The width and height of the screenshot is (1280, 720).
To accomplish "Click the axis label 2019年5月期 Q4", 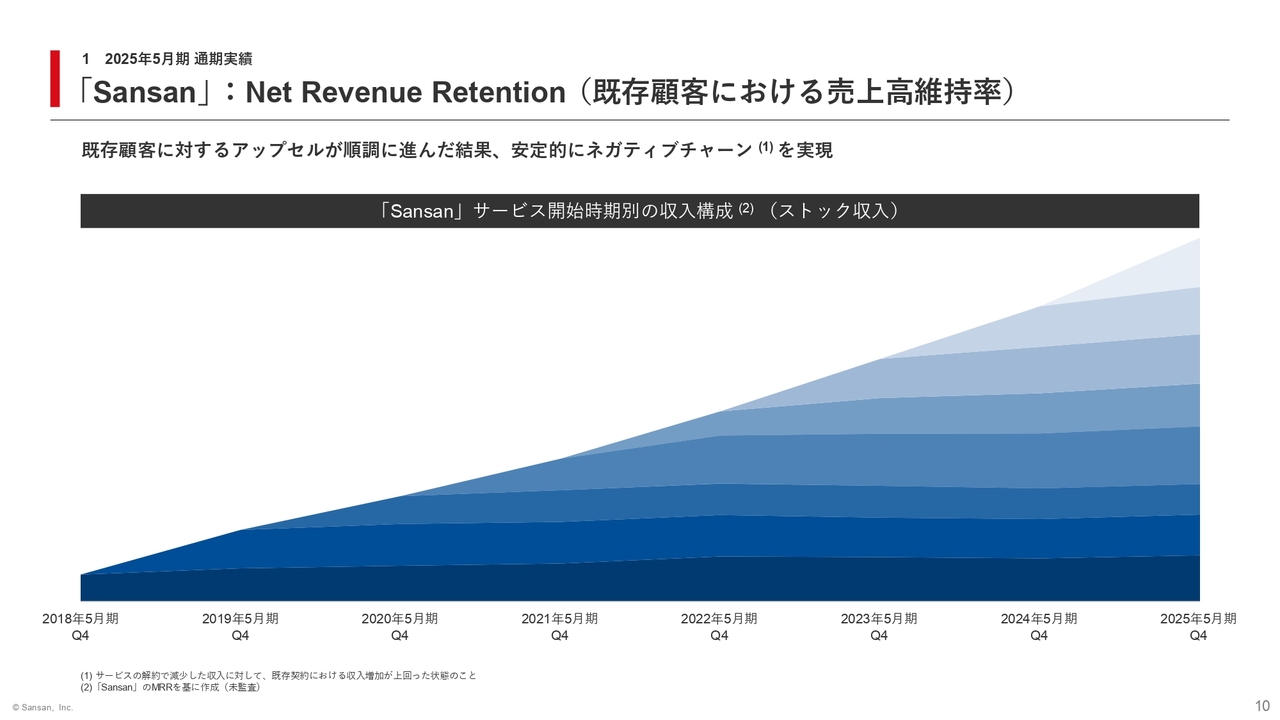I will pos(240,627).
